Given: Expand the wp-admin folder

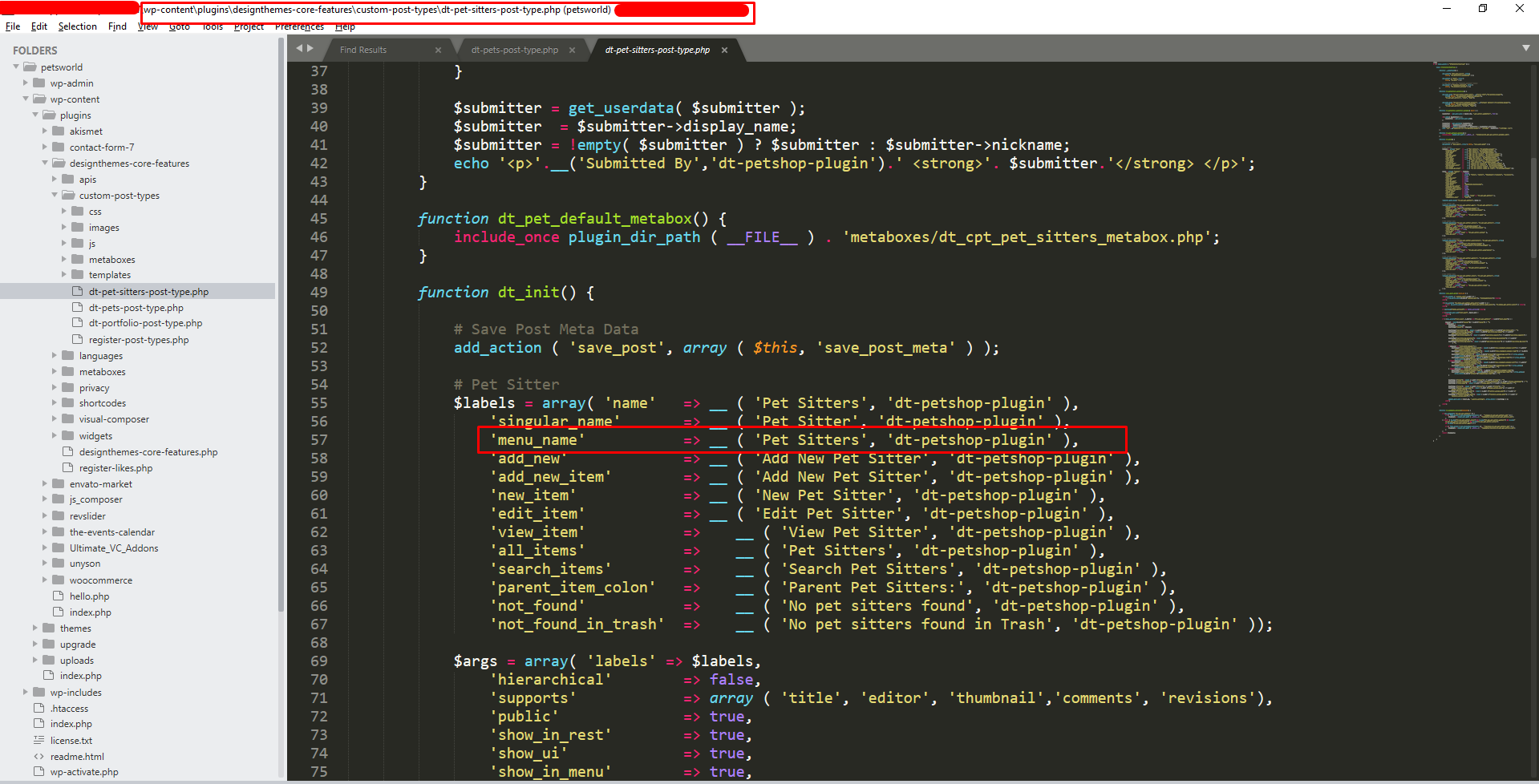Looking at the screenshot, I should click(26, 83).
